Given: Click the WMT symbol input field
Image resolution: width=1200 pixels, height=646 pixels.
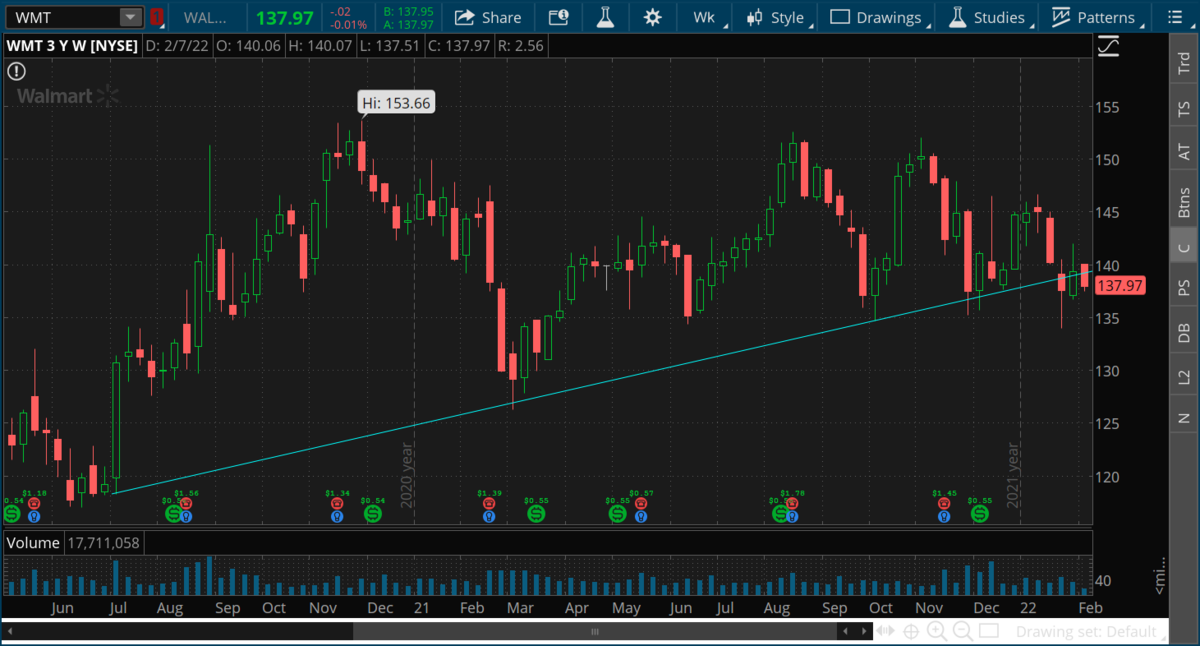Looking at the screenshot, I should [64, 17].
